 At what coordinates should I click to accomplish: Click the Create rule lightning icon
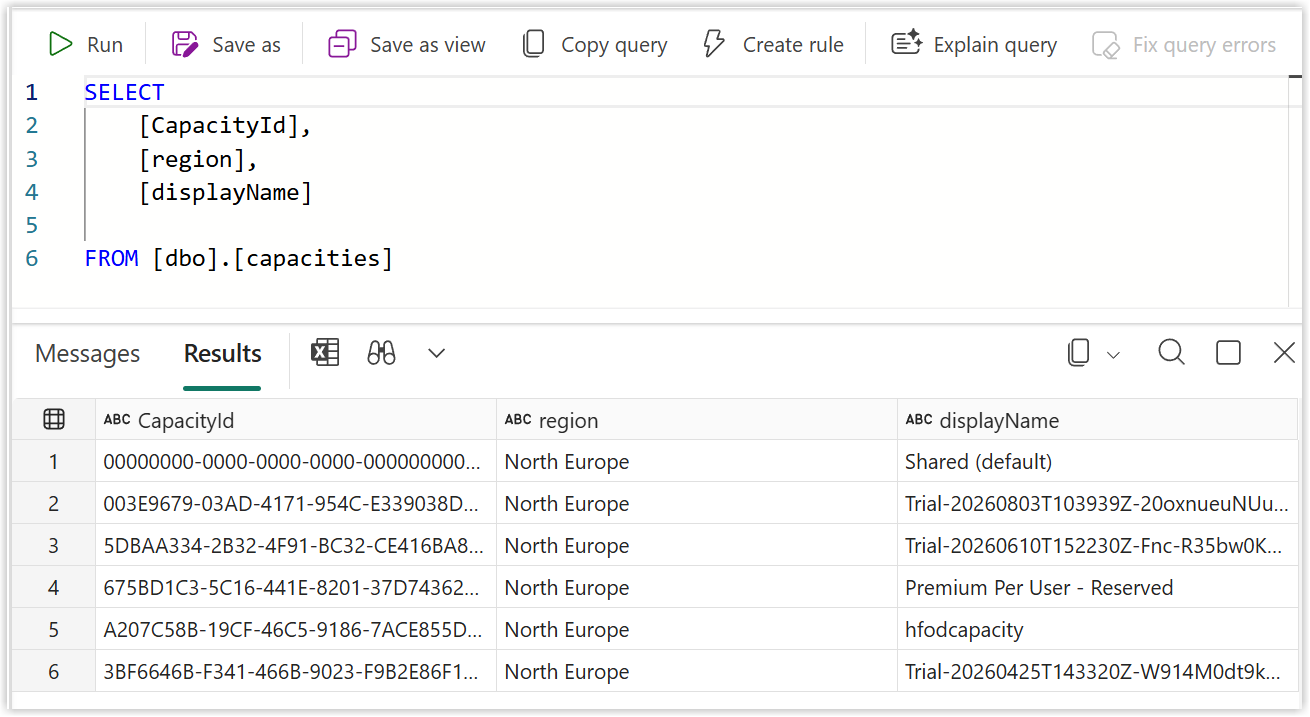pyautogui.click(x=714, y=44)
